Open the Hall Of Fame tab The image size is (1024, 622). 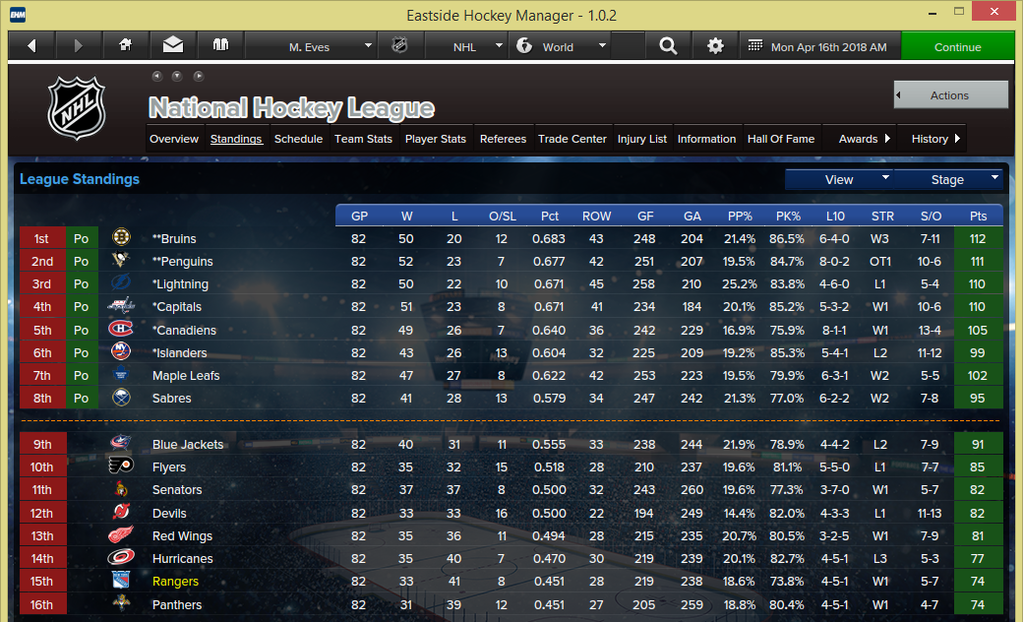point(781,139)
